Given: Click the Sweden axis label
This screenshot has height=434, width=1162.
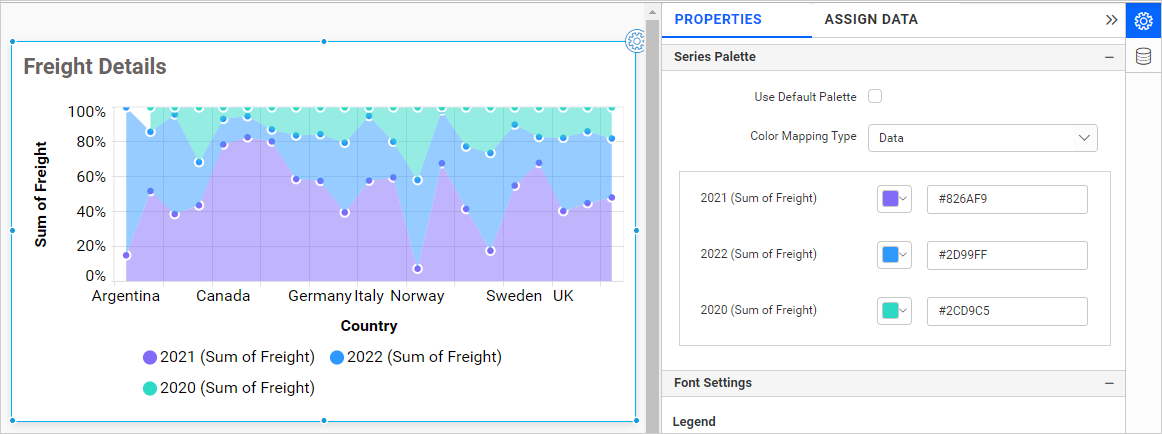Looking at the screenshot, I should click(x=514, y=296).
